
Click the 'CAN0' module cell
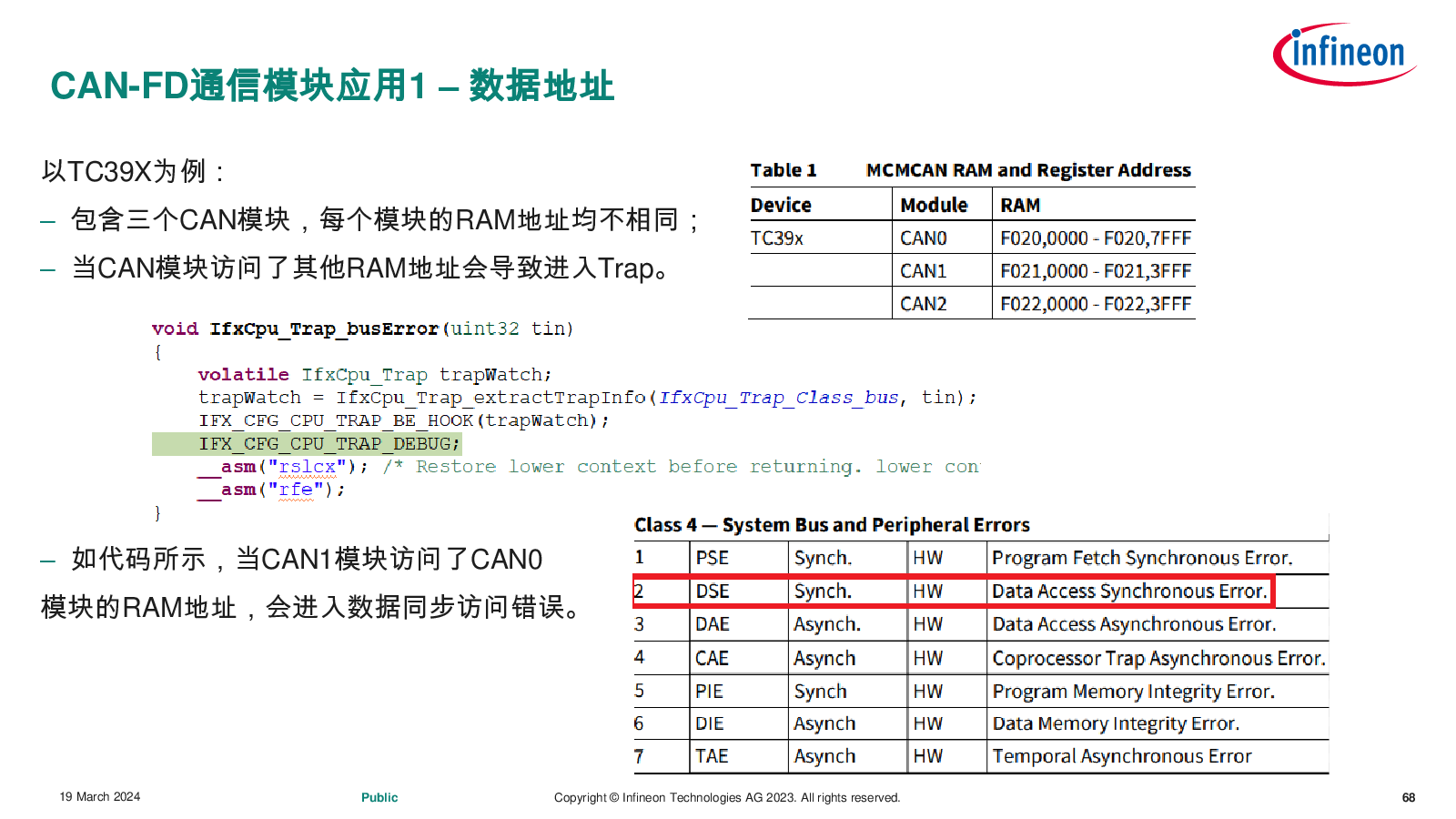click(924, 238)
